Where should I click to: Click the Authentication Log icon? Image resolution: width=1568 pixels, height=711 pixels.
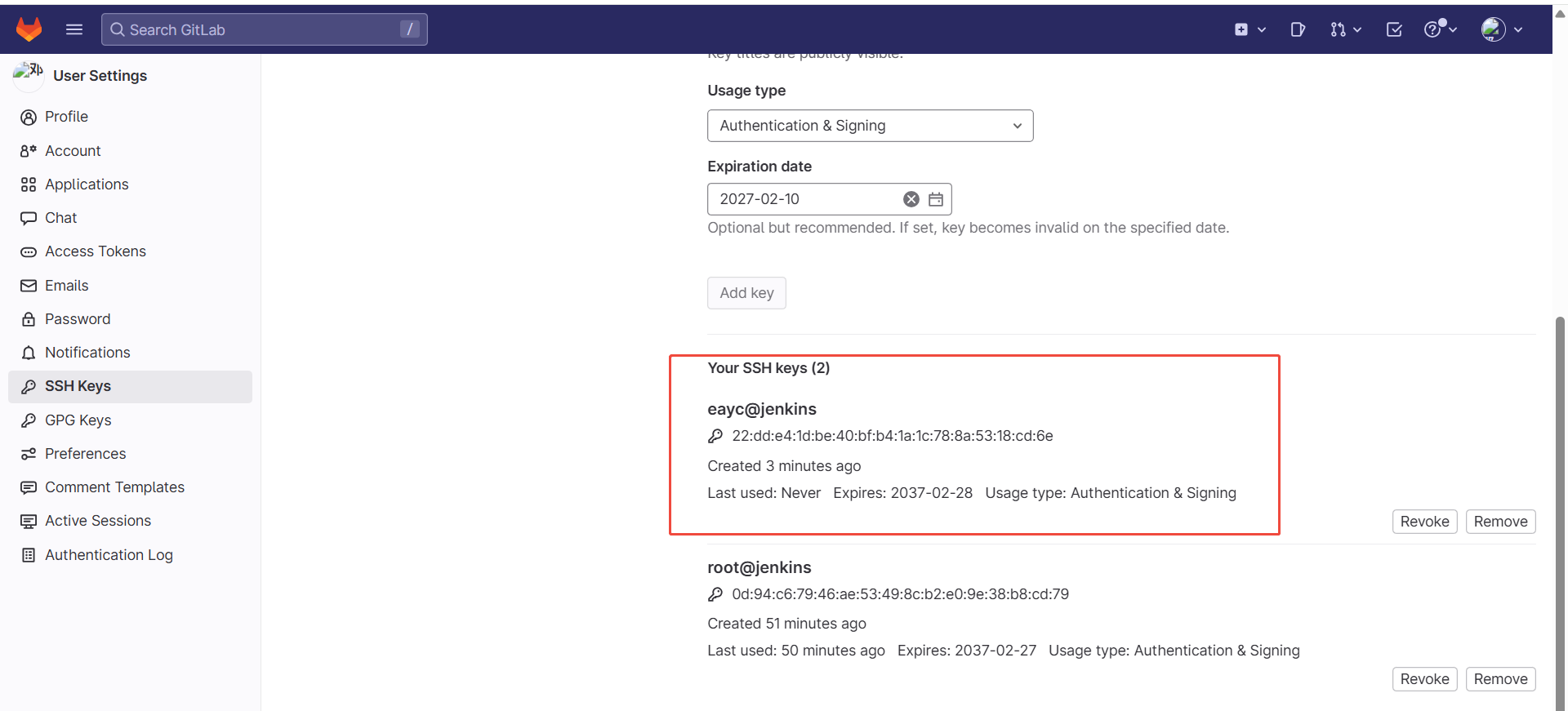coord(29,555)
